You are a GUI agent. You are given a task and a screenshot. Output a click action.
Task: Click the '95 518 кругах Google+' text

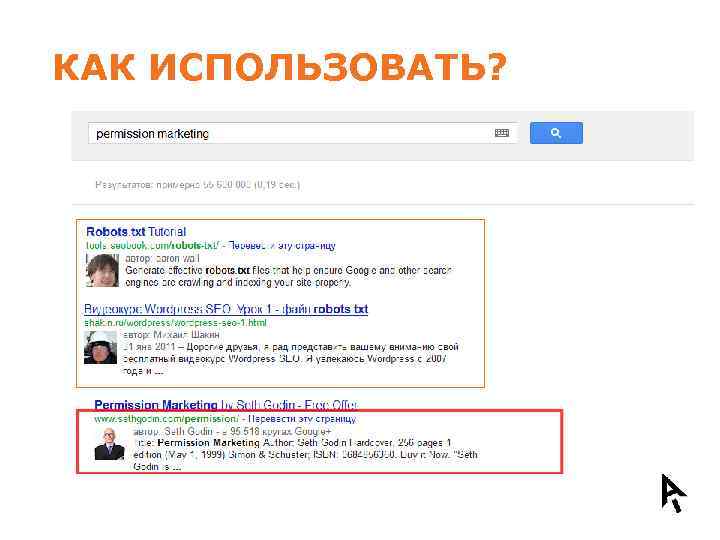281,431
